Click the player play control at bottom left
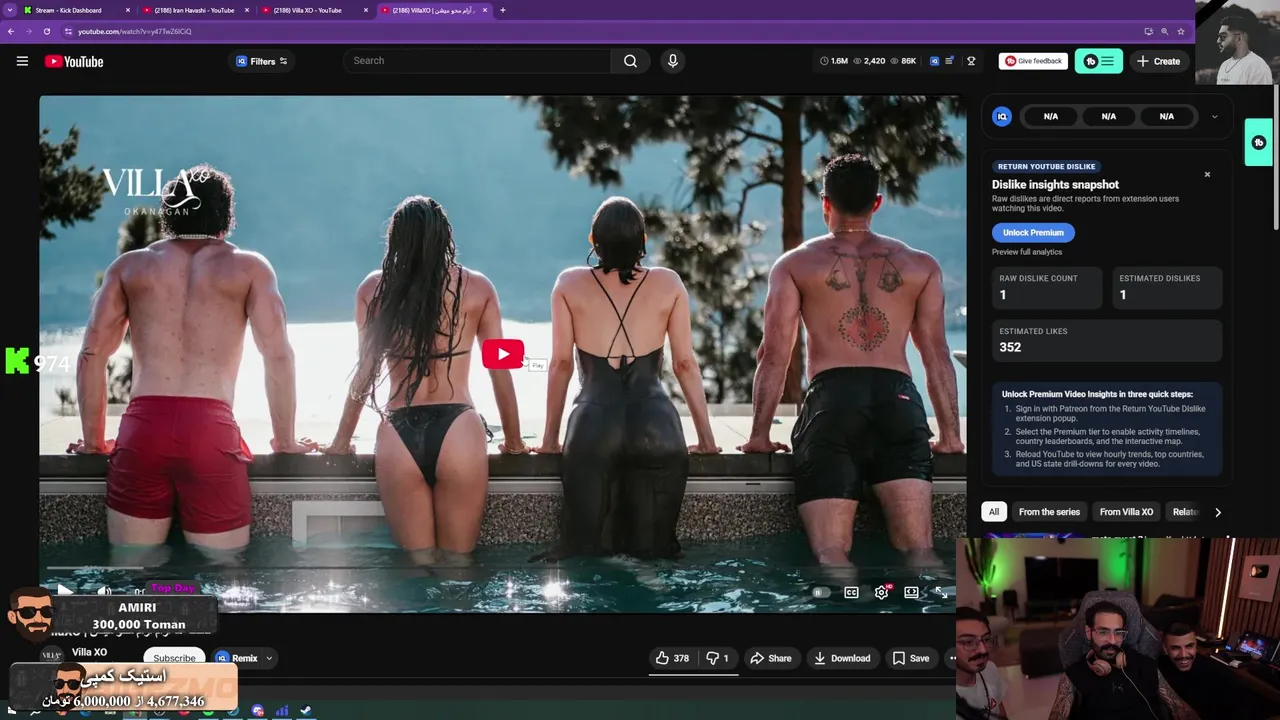 (x=64, y=592)
